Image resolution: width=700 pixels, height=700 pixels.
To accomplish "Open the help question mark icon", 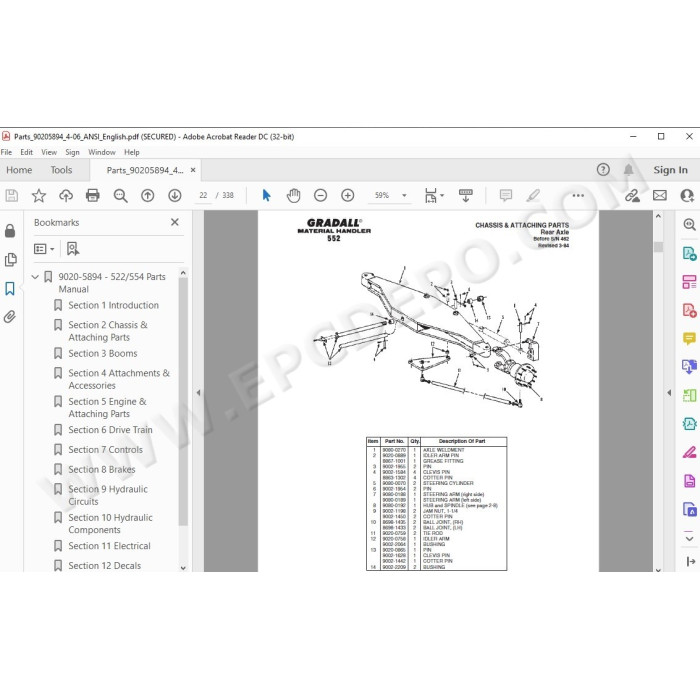I will (x=603, y=170).
